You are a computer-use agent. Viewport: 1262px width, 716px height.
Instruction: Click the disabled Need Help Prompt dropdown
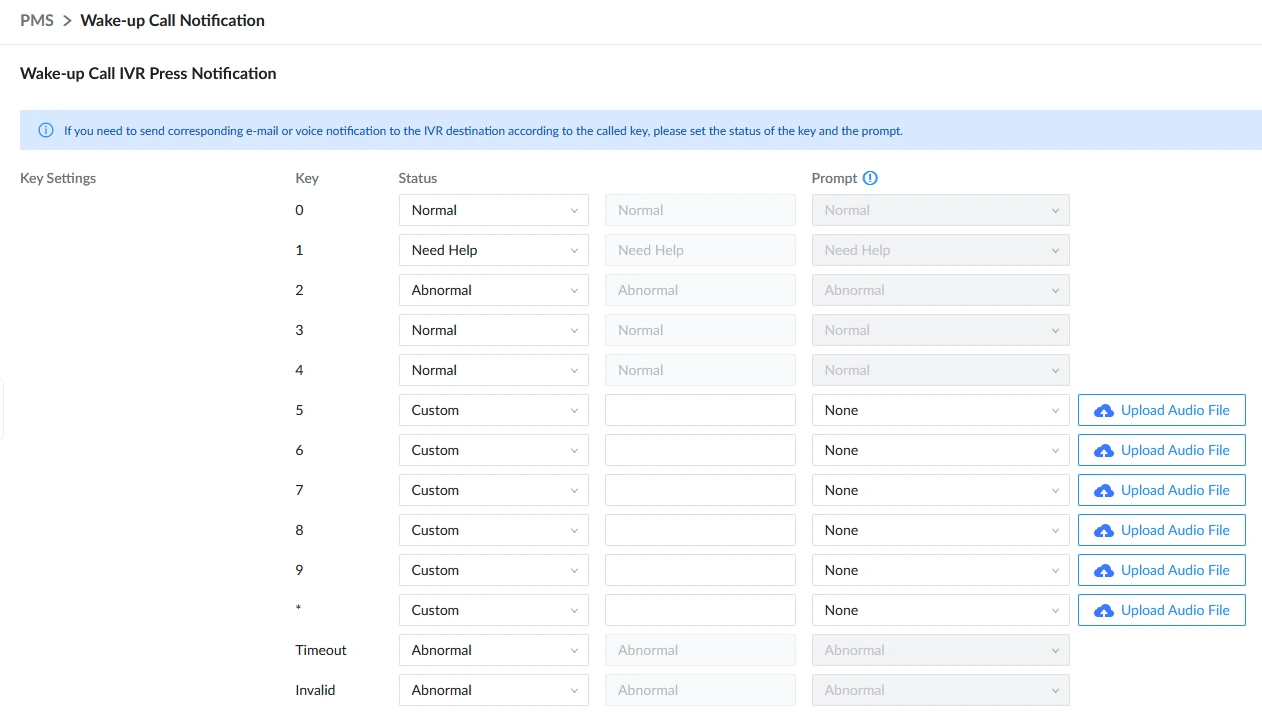(x=941, y=250)
